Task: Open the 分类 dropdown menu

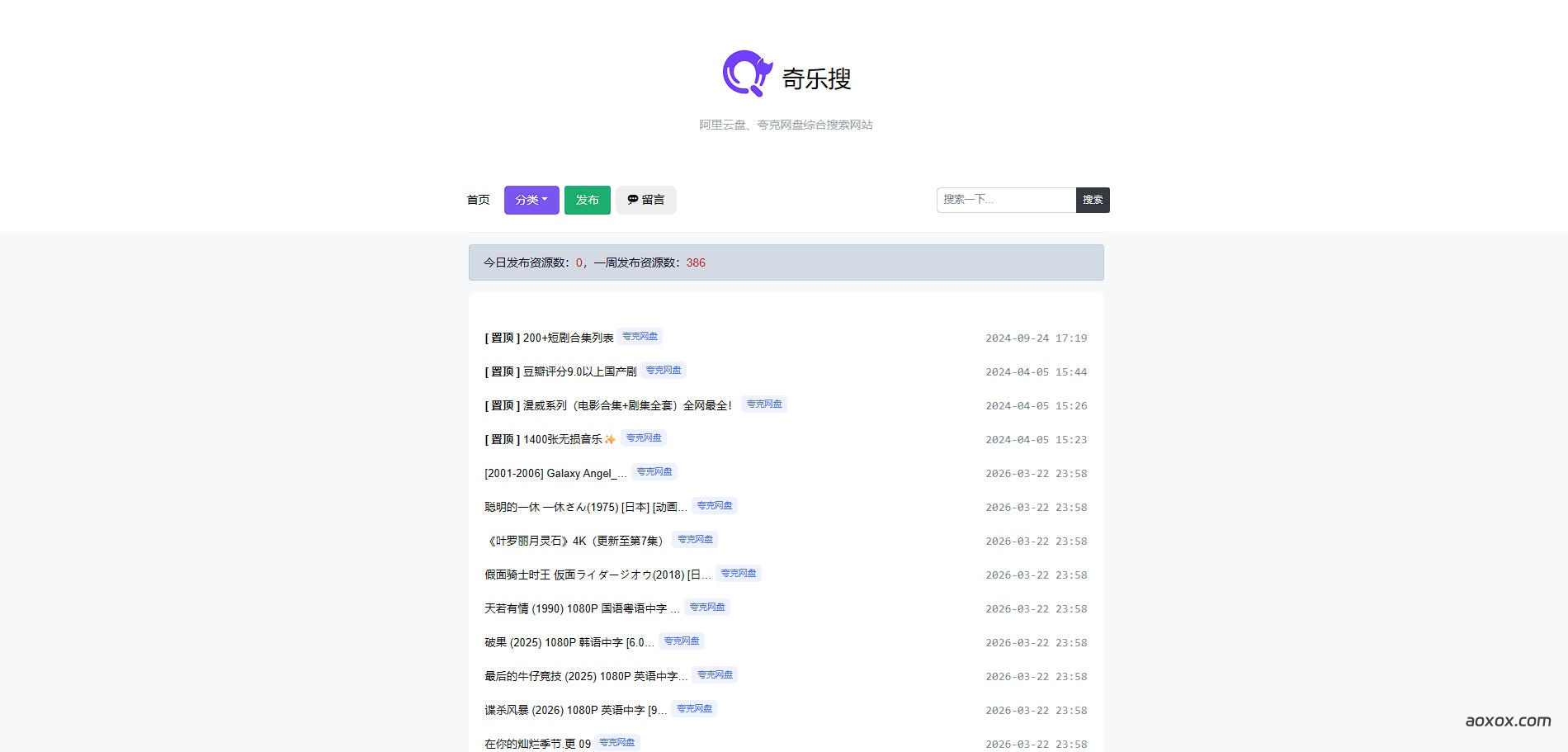Action: pyautogui.click(x=531, y=200)
